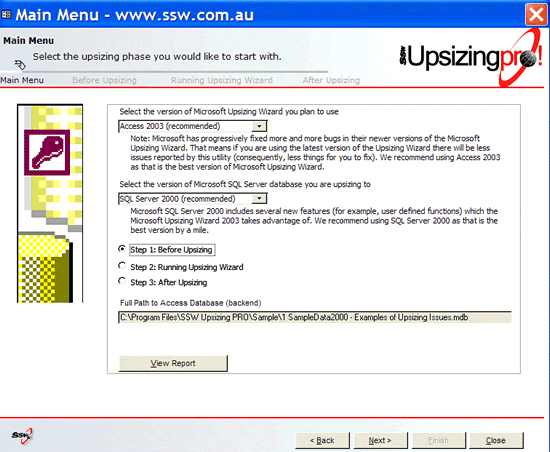Close the window with the red X

click(536, 15)
